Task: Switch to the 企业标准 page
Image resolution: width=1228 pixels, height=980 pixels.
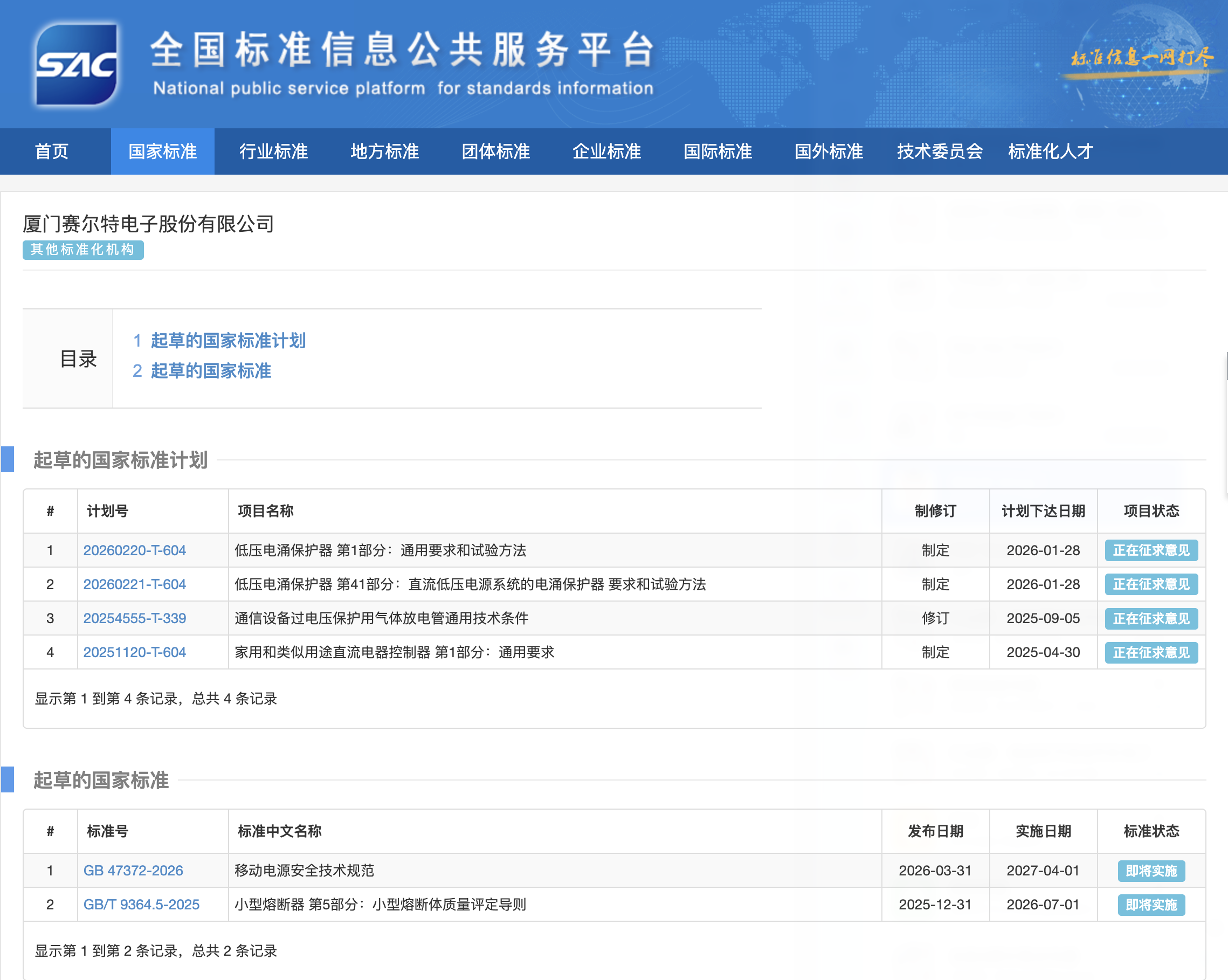Action: click(606, 151)
